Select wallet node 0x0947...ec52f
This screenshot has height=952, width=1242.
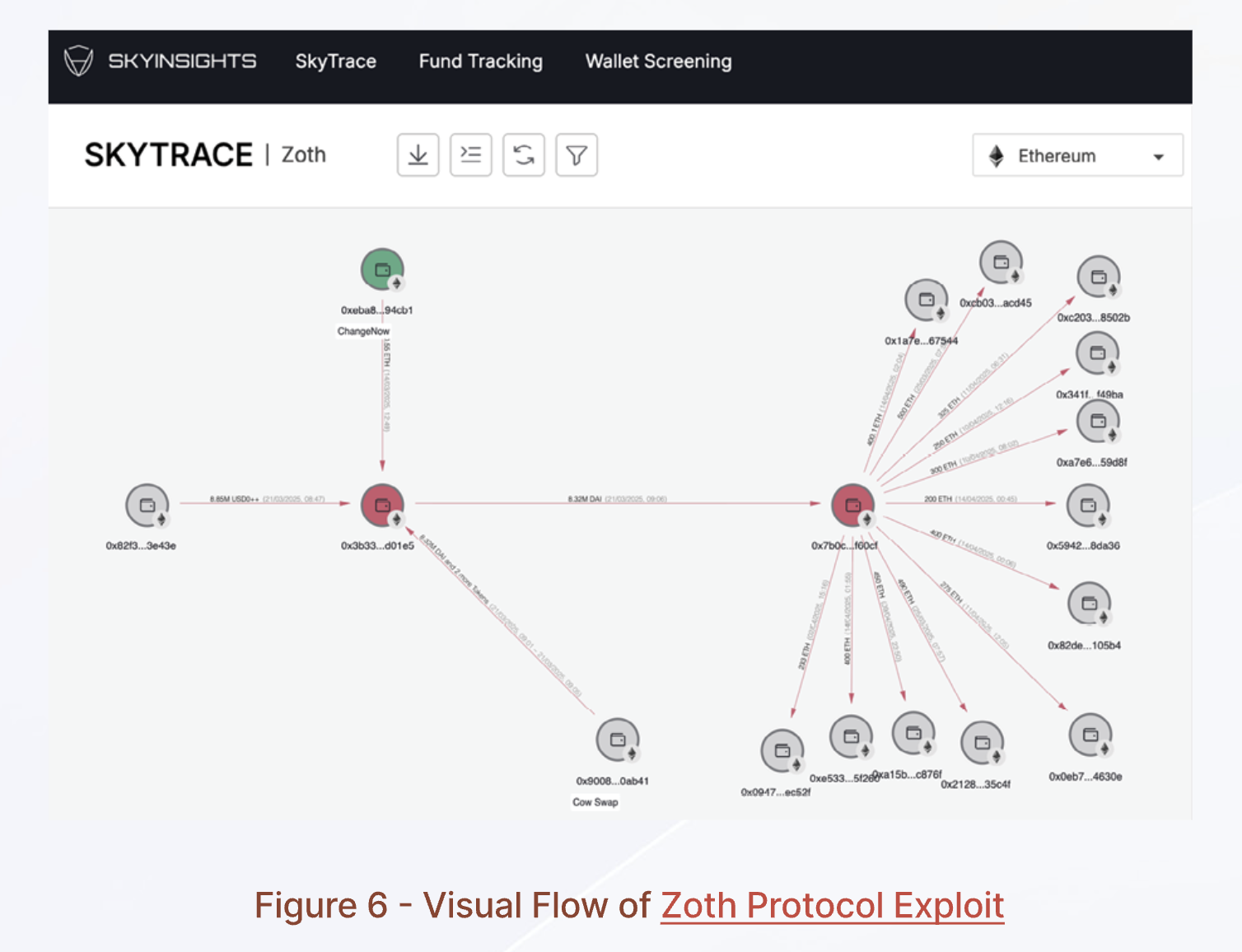(782, 751)
